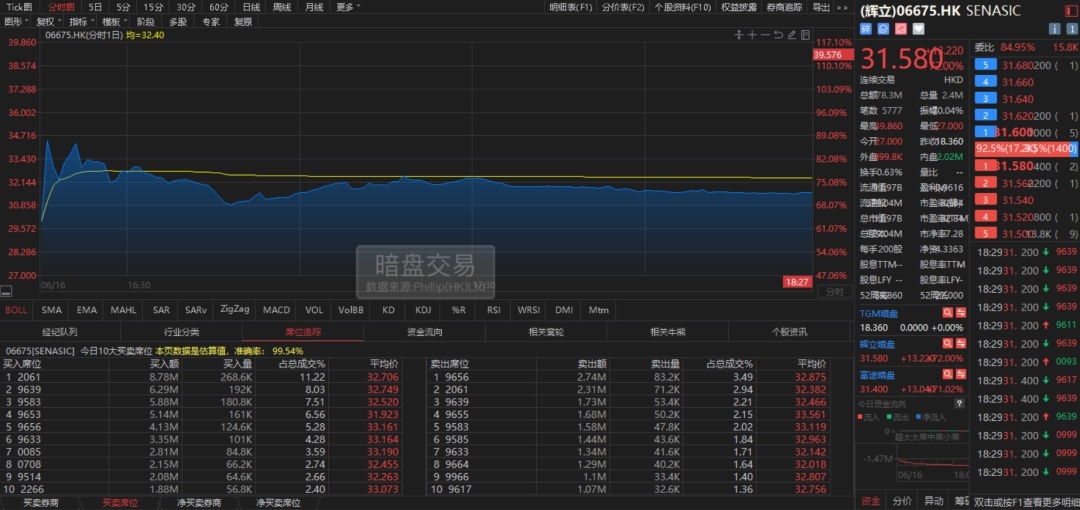Image resolution: width=1080 pixels, height=510 pixels.
Task: Click the red picture icon near stock name
Action: click(900, 29)
